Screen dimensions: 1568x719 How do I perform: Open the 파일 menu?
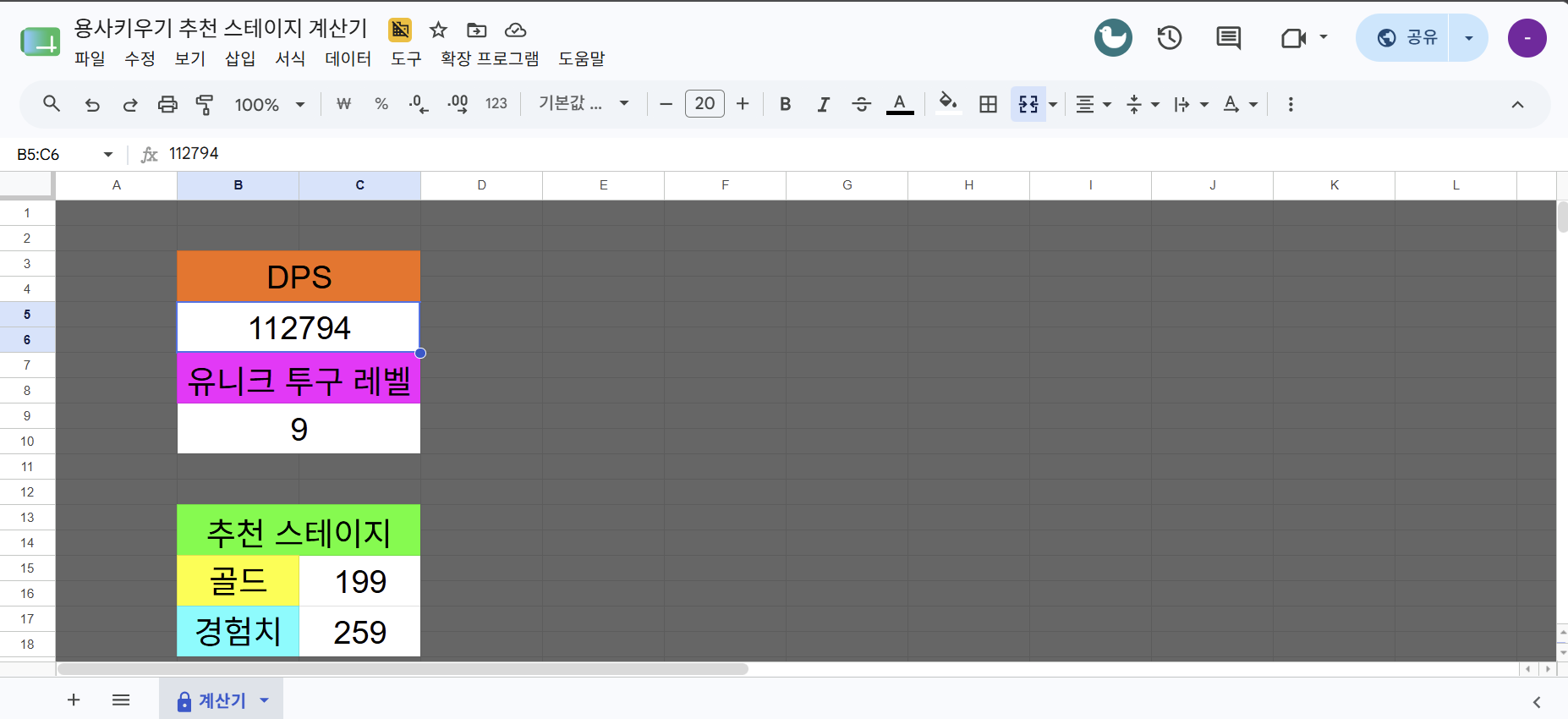point(90,58)
